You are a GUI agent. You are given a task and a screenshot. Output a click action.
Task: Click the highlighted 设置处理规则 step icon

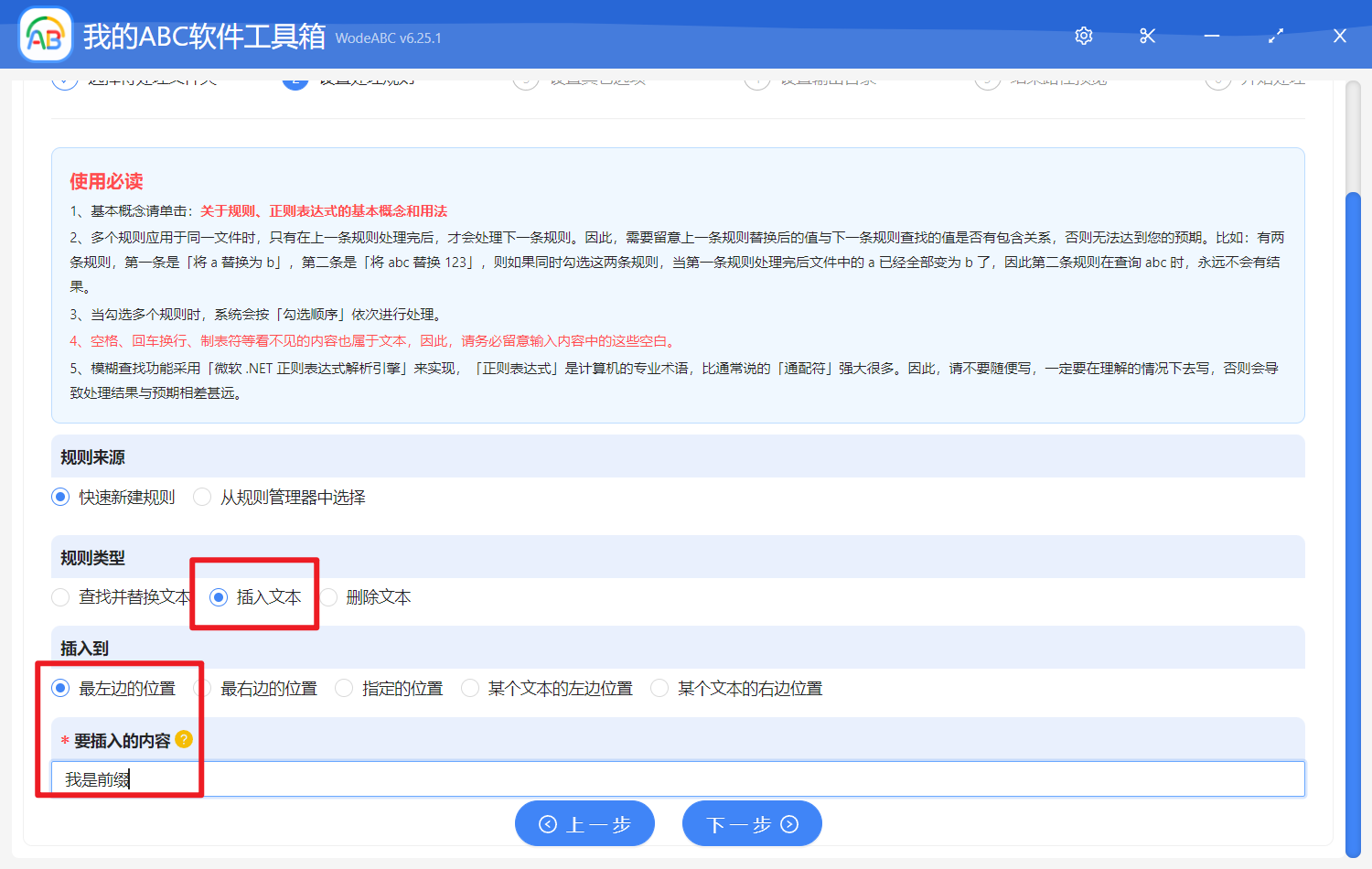(x=295, y=80)
